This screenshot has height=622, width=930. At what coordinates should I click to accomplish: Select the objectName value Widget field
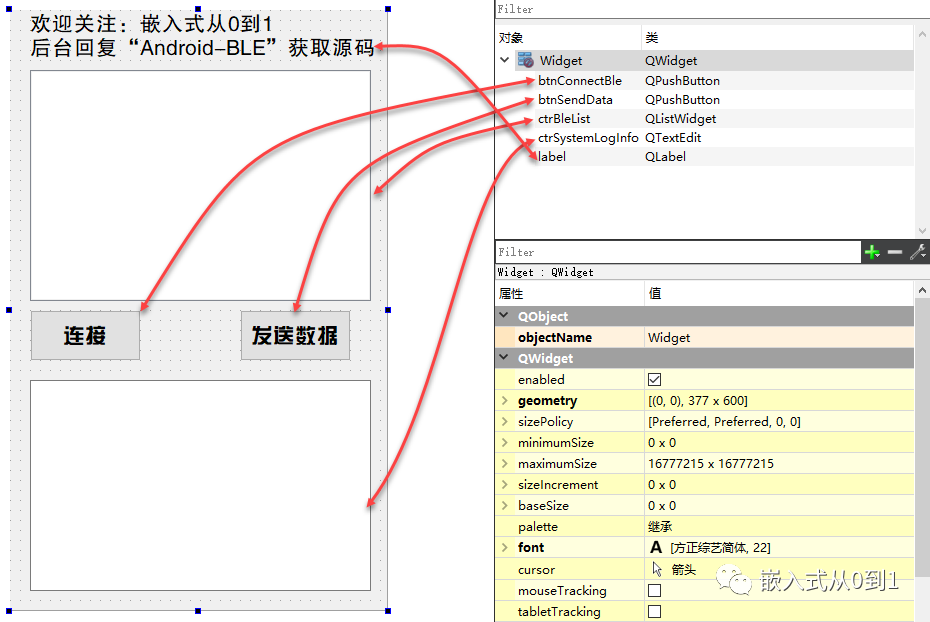pyautogui.click(x=779, y=337)
